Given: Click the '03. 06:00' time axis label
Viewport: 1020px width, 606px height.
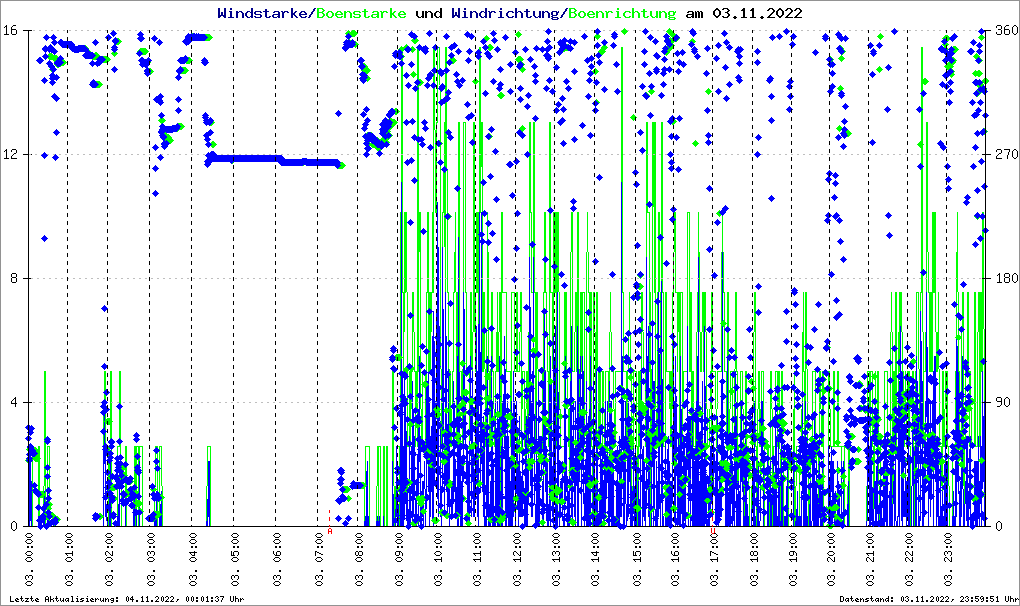Looking at the screenshot, I should click(x=276, y=559).
